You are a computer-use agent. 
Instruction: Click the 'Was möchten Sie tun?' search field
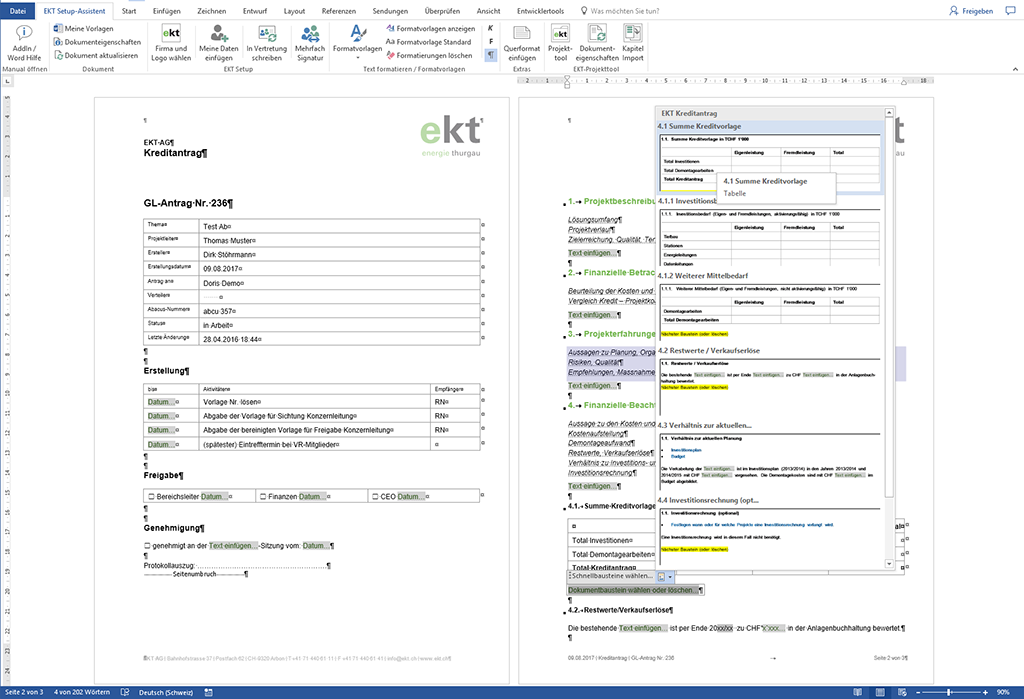(x=625, y=11)
